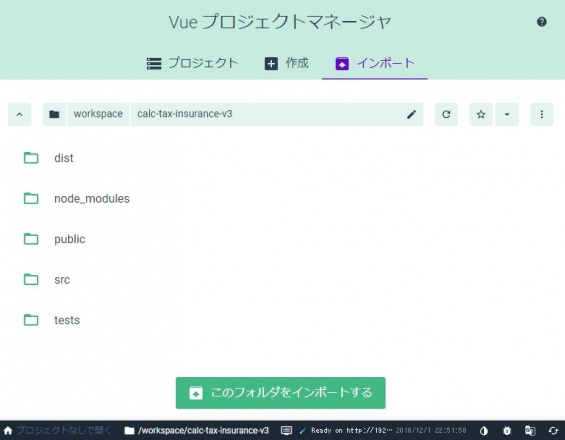
Task: Click the tests folder icon
Action: pyautogui.click(x=31, y=320)
